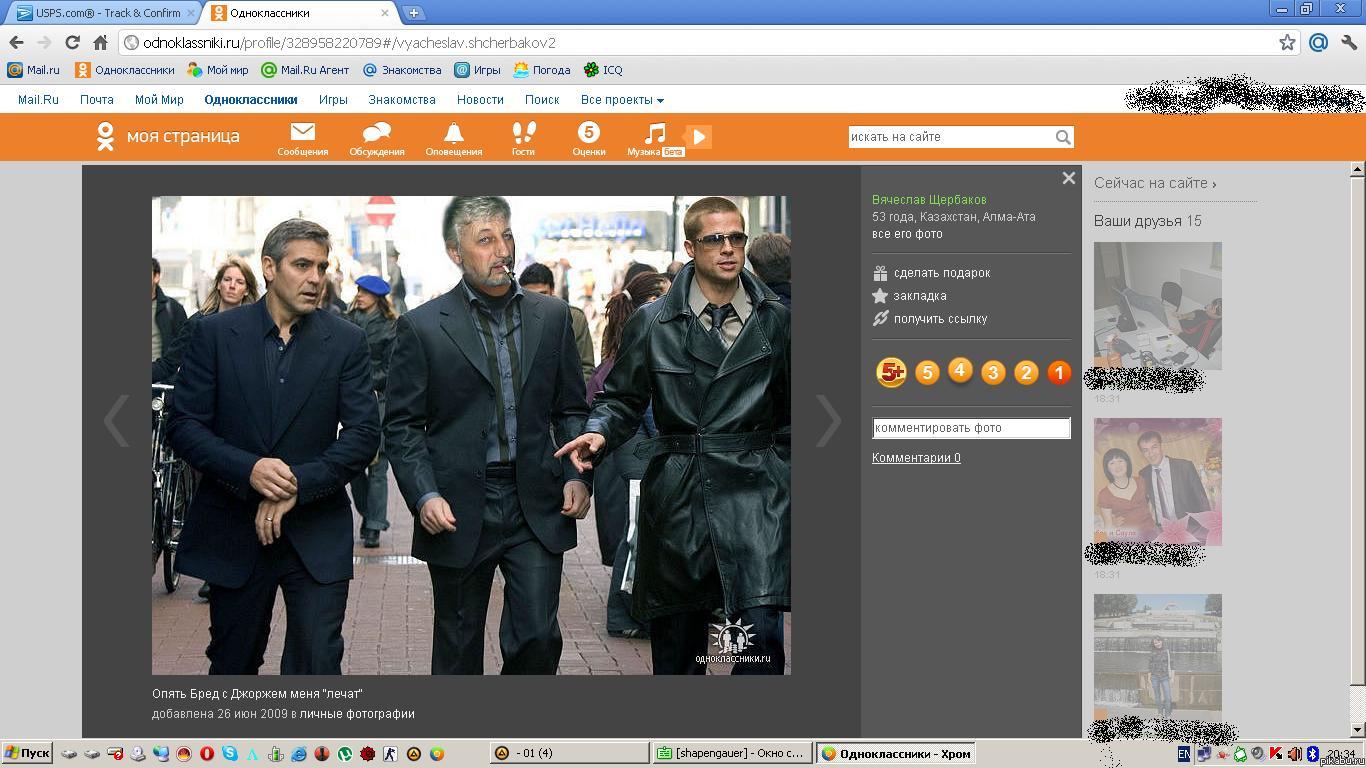
Task: Click моя страница link
Action: point(183,136)
